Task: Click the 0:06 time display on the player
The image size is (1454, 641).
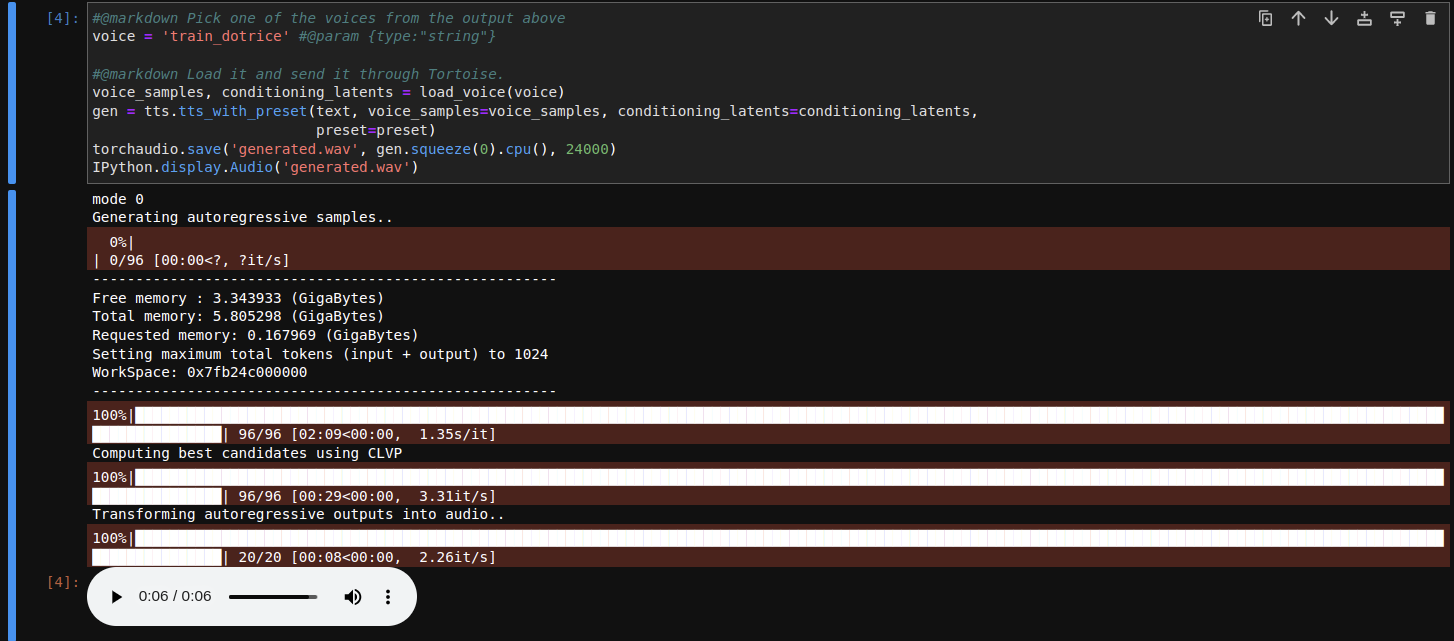Action: [x=174, y=596]
